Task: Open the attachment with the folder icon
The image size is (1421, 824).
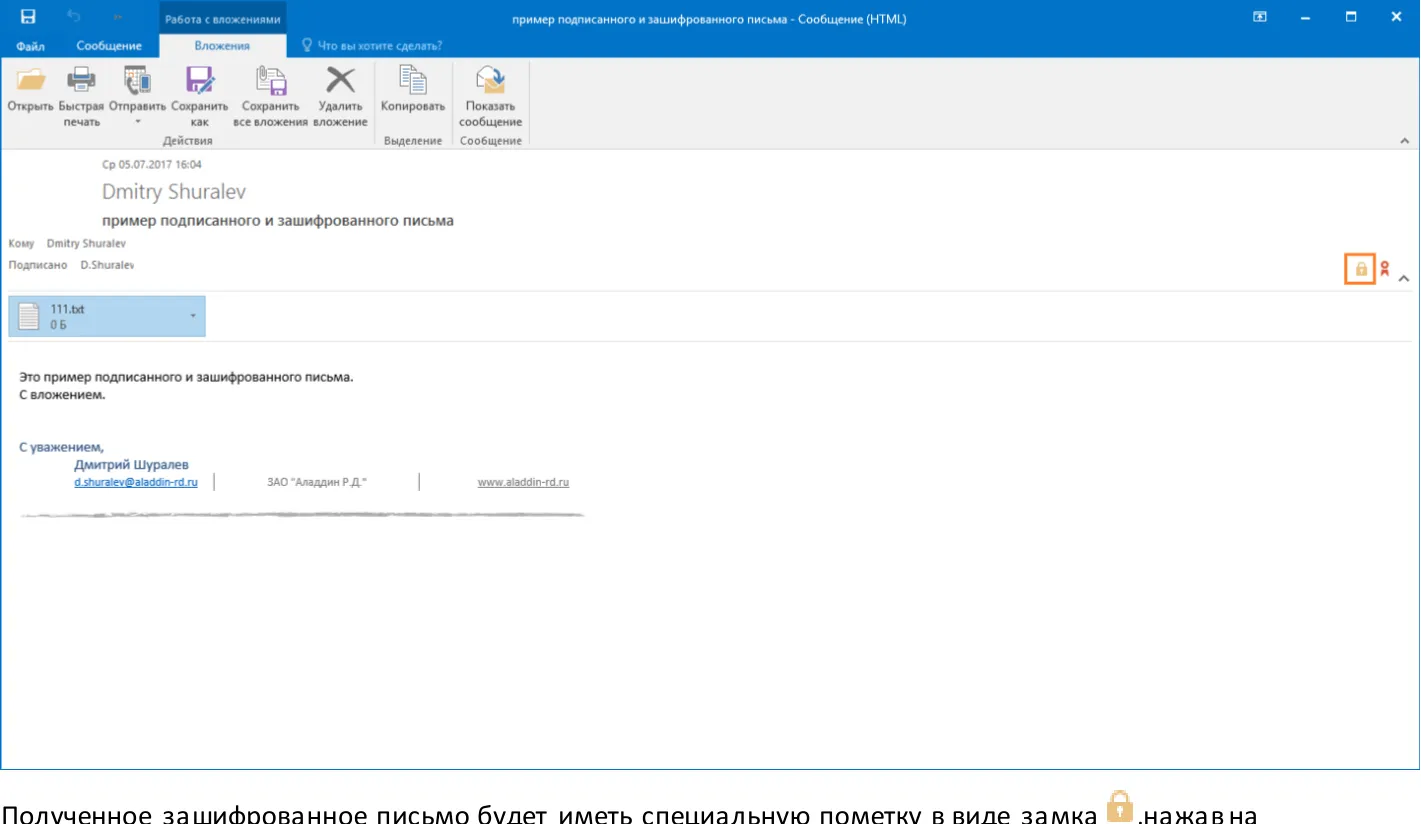Action: coord(30,90)
